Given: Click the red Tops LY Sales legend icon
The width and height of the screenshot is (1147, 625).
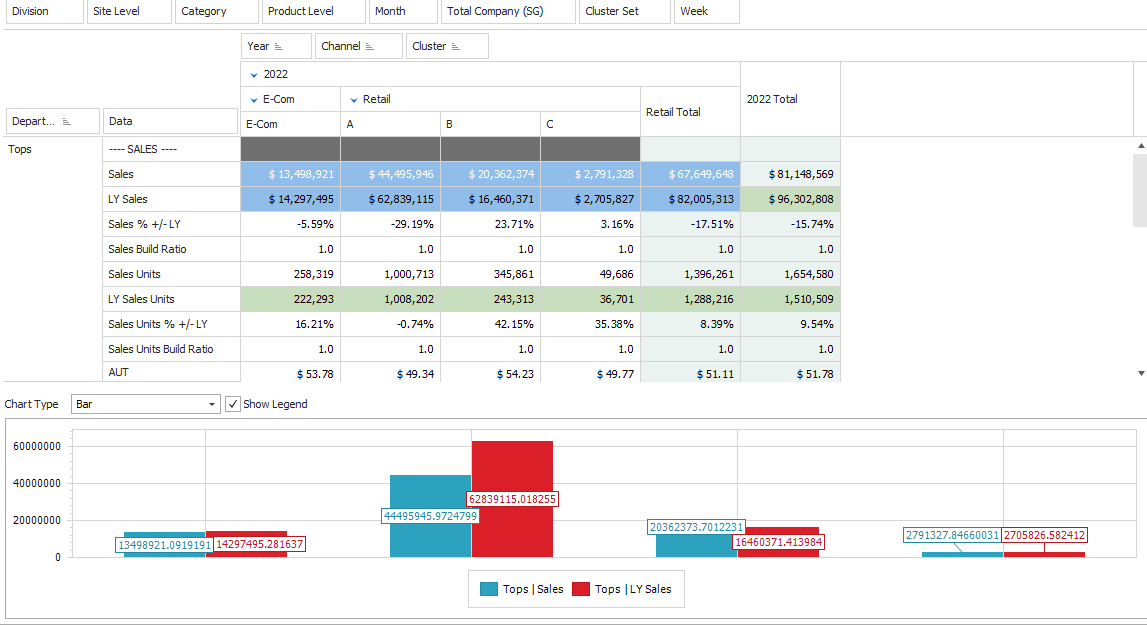Looking at the screenshot, I should (x=583, y=589).
